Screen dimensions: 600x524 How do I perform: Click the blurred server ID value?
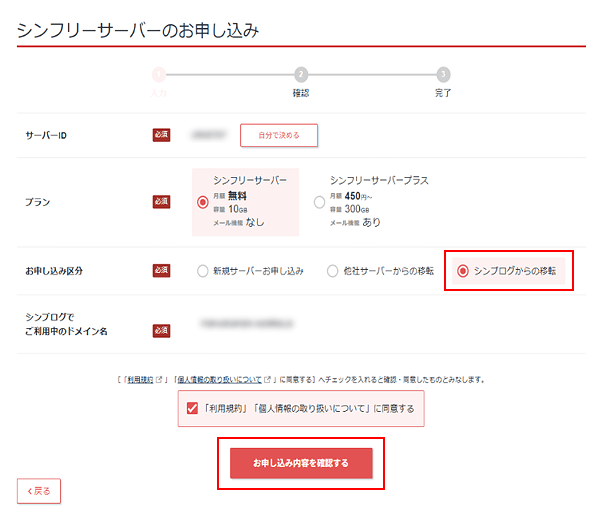[x=209, y=135]
